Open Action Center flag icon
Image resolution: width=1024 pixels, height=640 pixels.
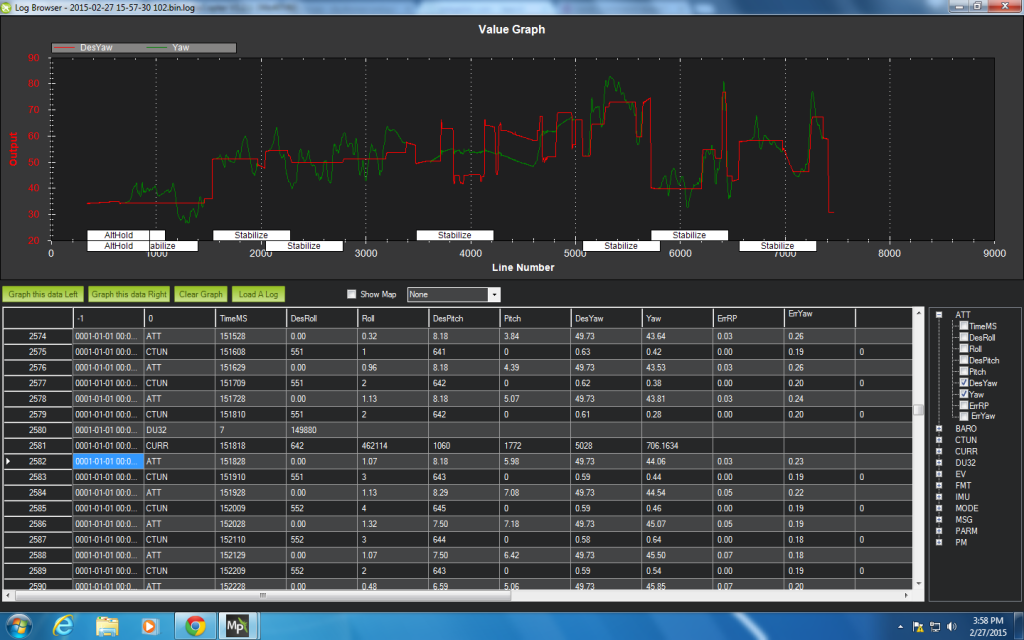pyautogui.click(x=917, y=627)
